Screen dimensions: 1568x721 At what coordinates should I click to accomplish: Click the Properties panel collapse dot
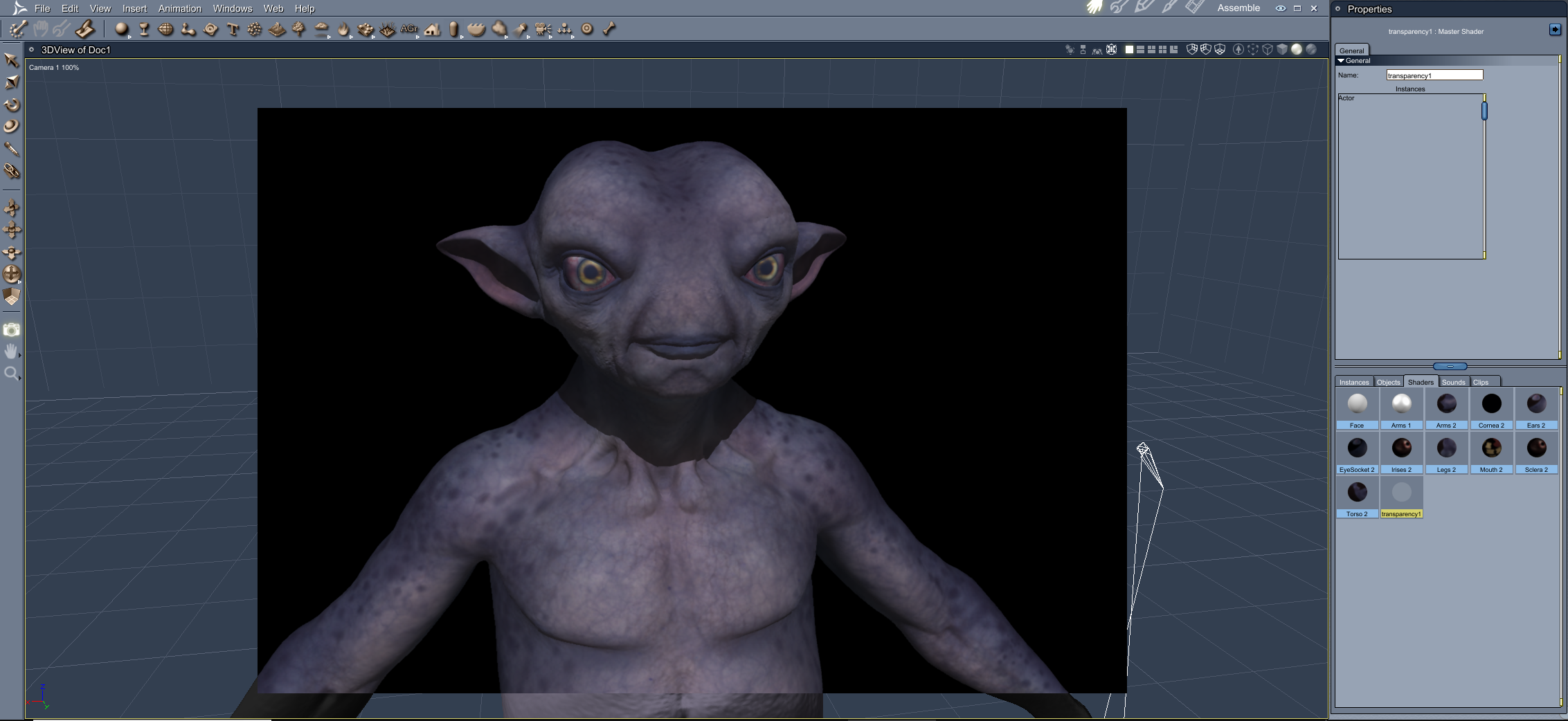[x=1338, y=9]
